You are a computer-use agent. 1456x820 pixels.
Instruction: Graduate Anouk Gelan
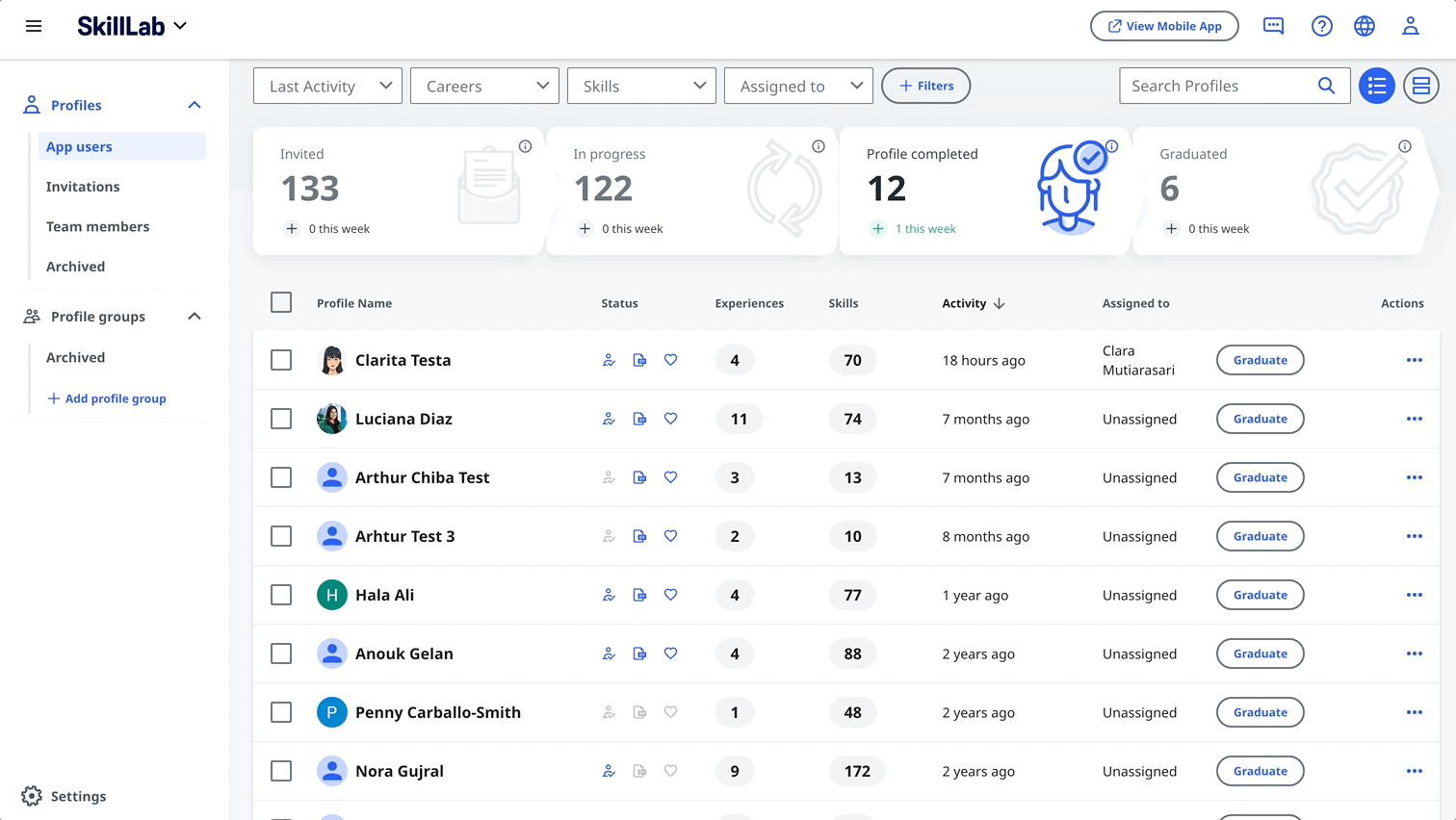tap(1260, 653)
